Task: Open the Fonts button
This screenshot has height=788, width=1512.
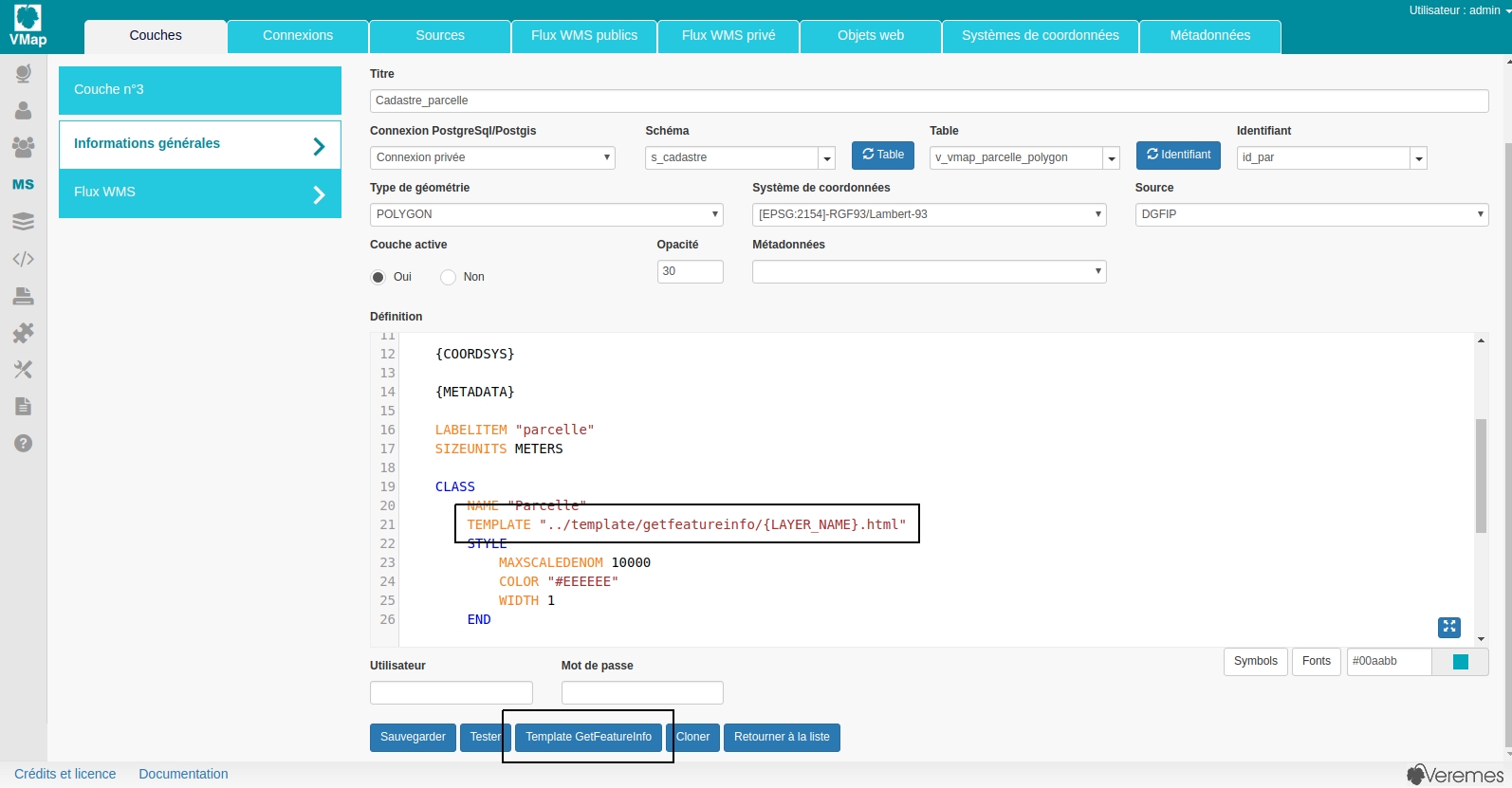Action: [1317, 662]
